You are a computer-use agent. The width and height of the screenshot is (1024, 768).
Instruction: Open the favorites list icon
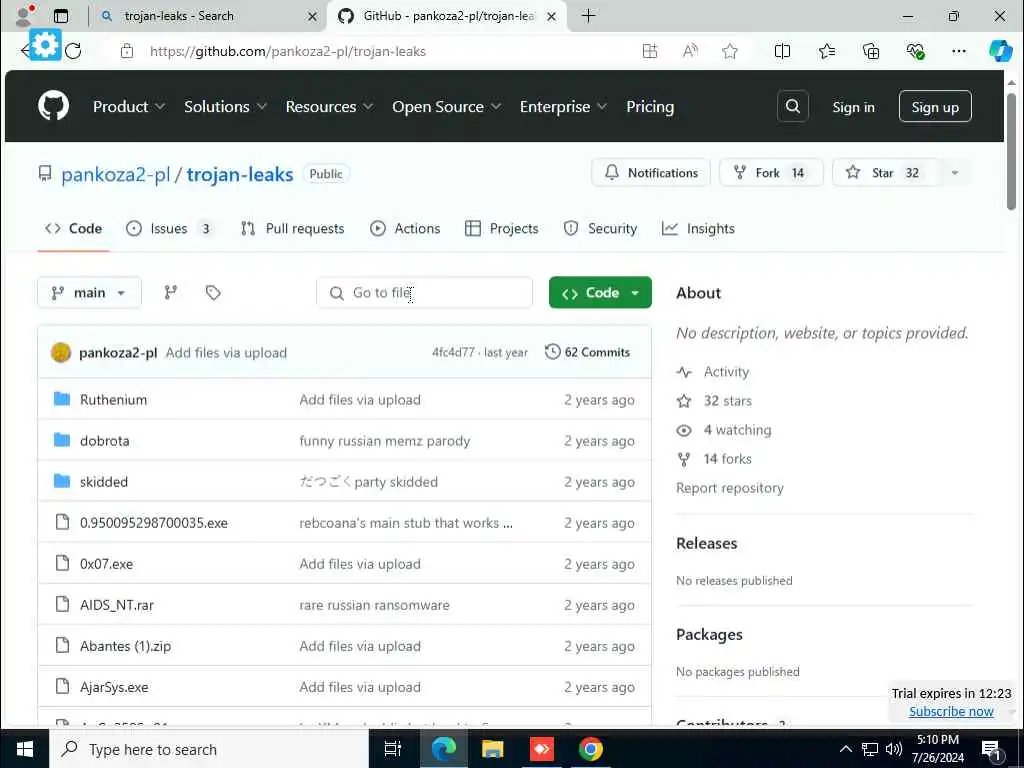click(x=827, y=51)
